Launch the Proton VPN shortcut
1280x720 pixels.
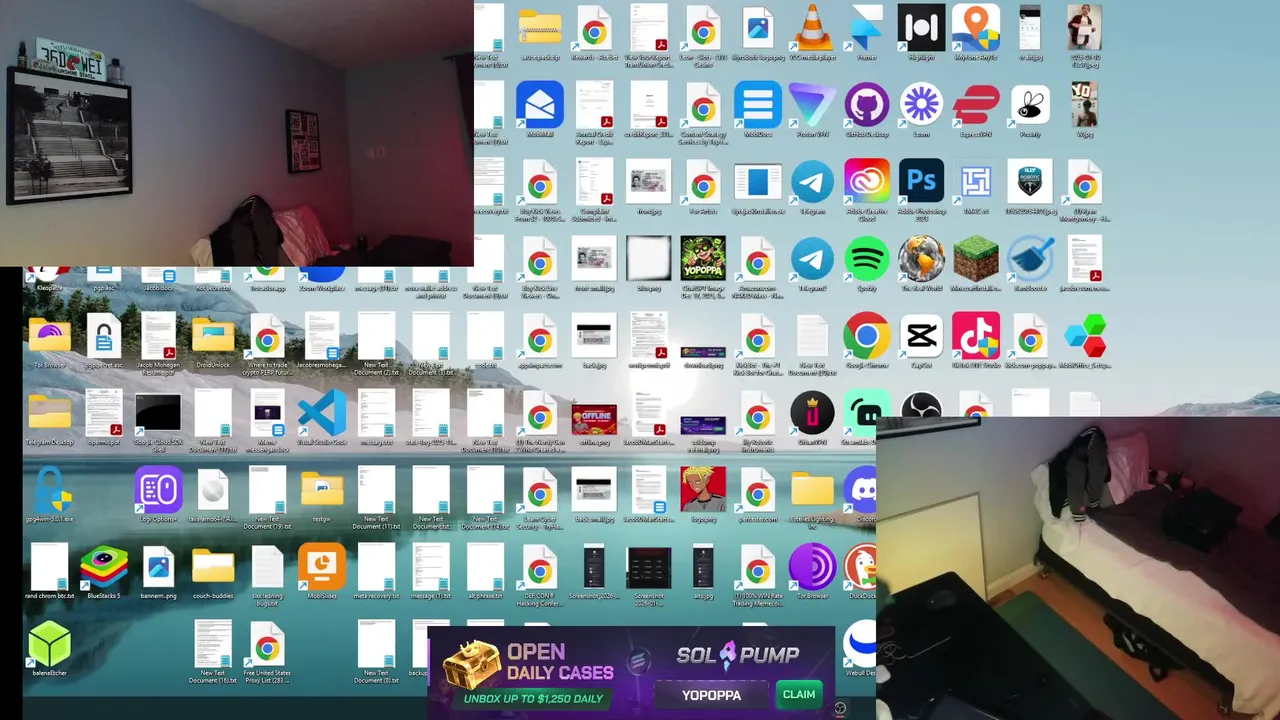(x=812, y=105)
